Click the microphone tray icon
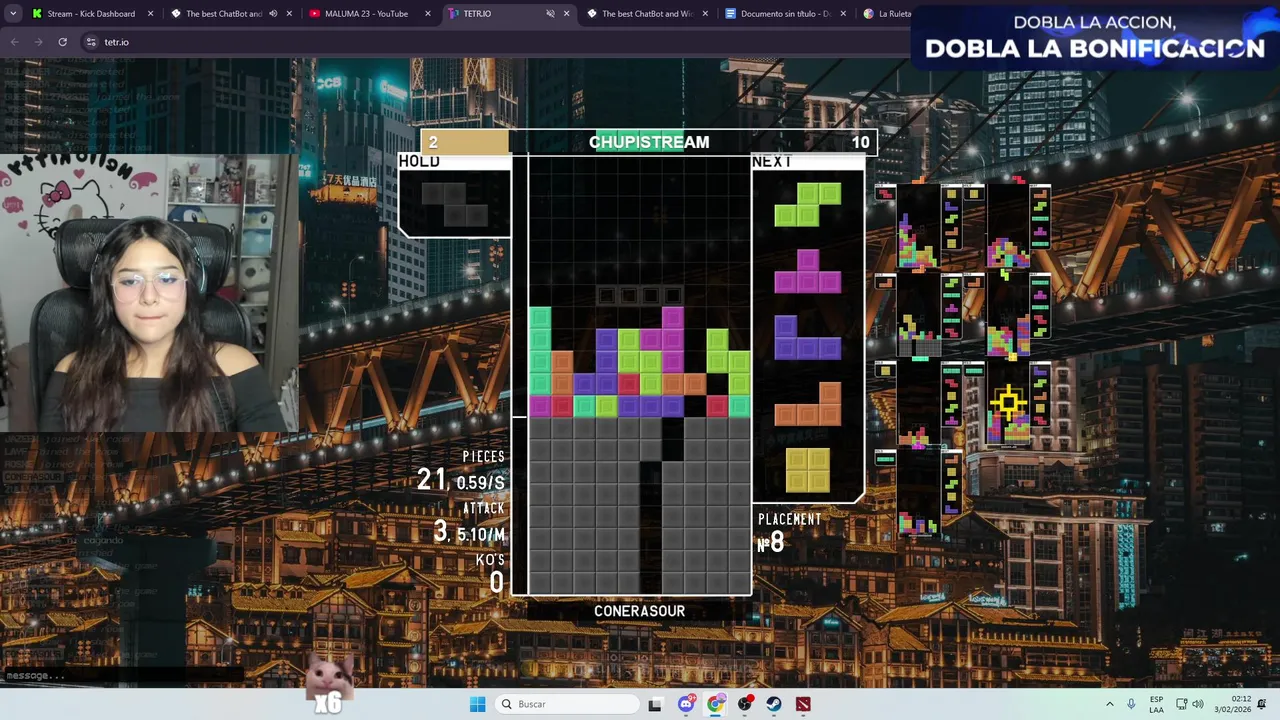1280x720 pixels. click(1131, 704)
